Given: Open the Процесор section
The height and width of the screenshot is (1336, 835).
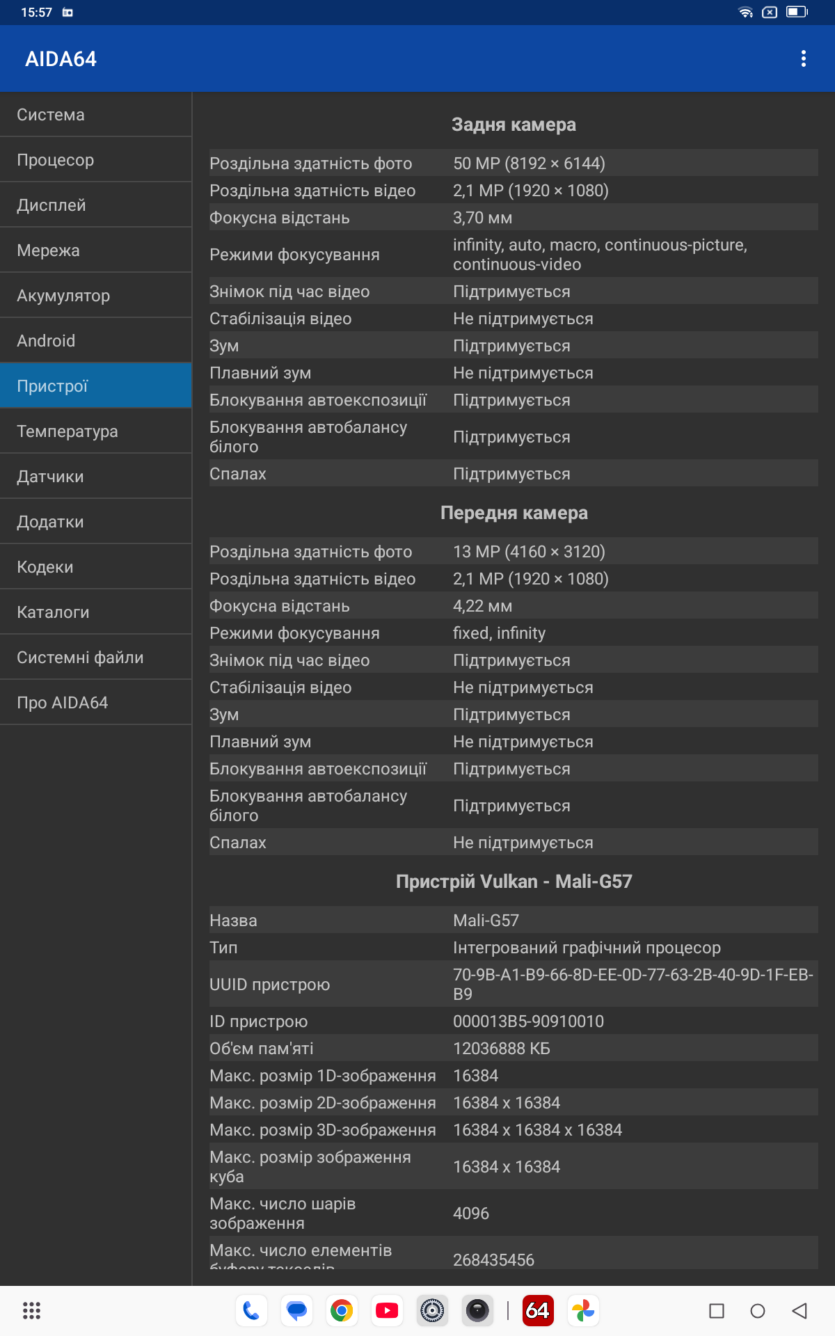Looking at the screenshot, I should pyautogui.click(x=96, y=160).
